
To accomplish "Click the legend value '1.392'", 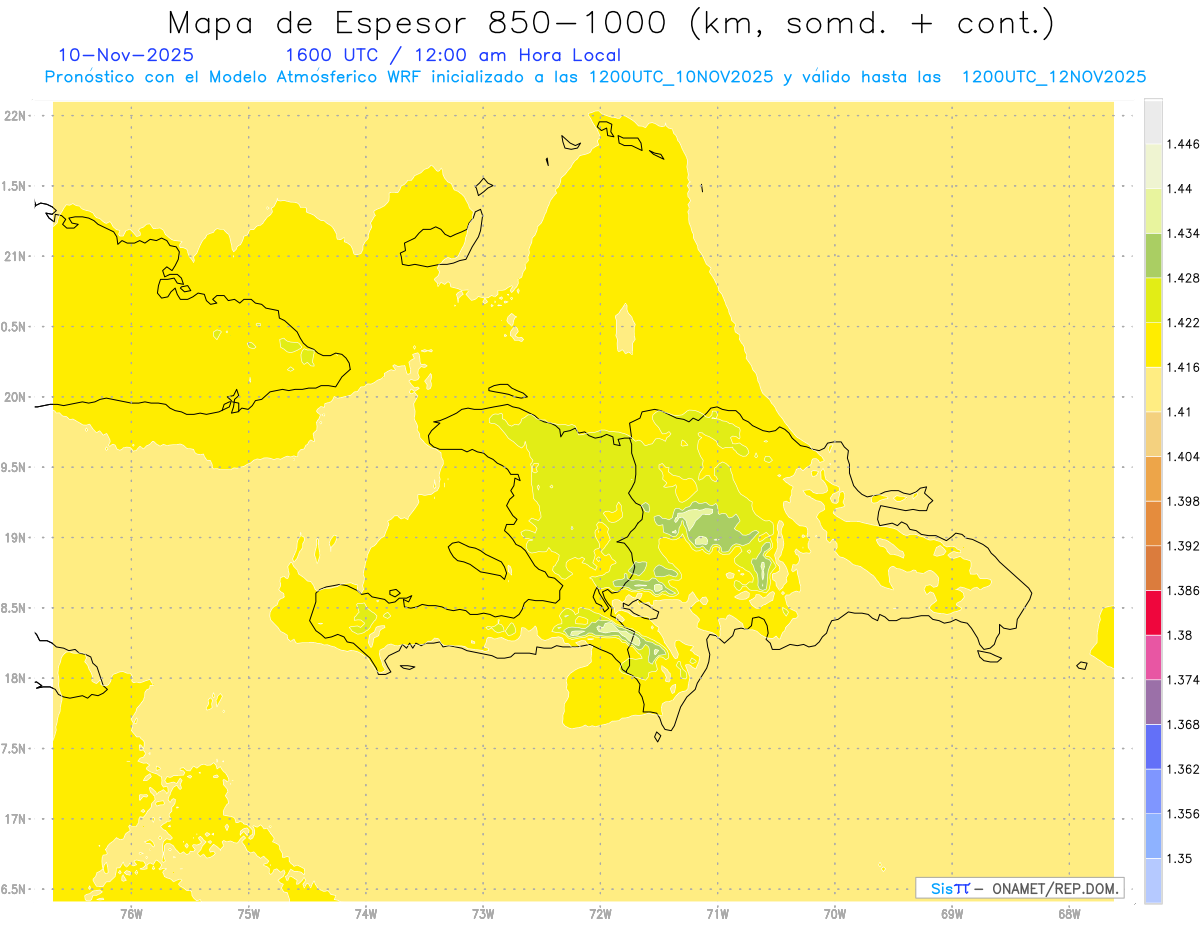I will click(x=1184, y=546).
